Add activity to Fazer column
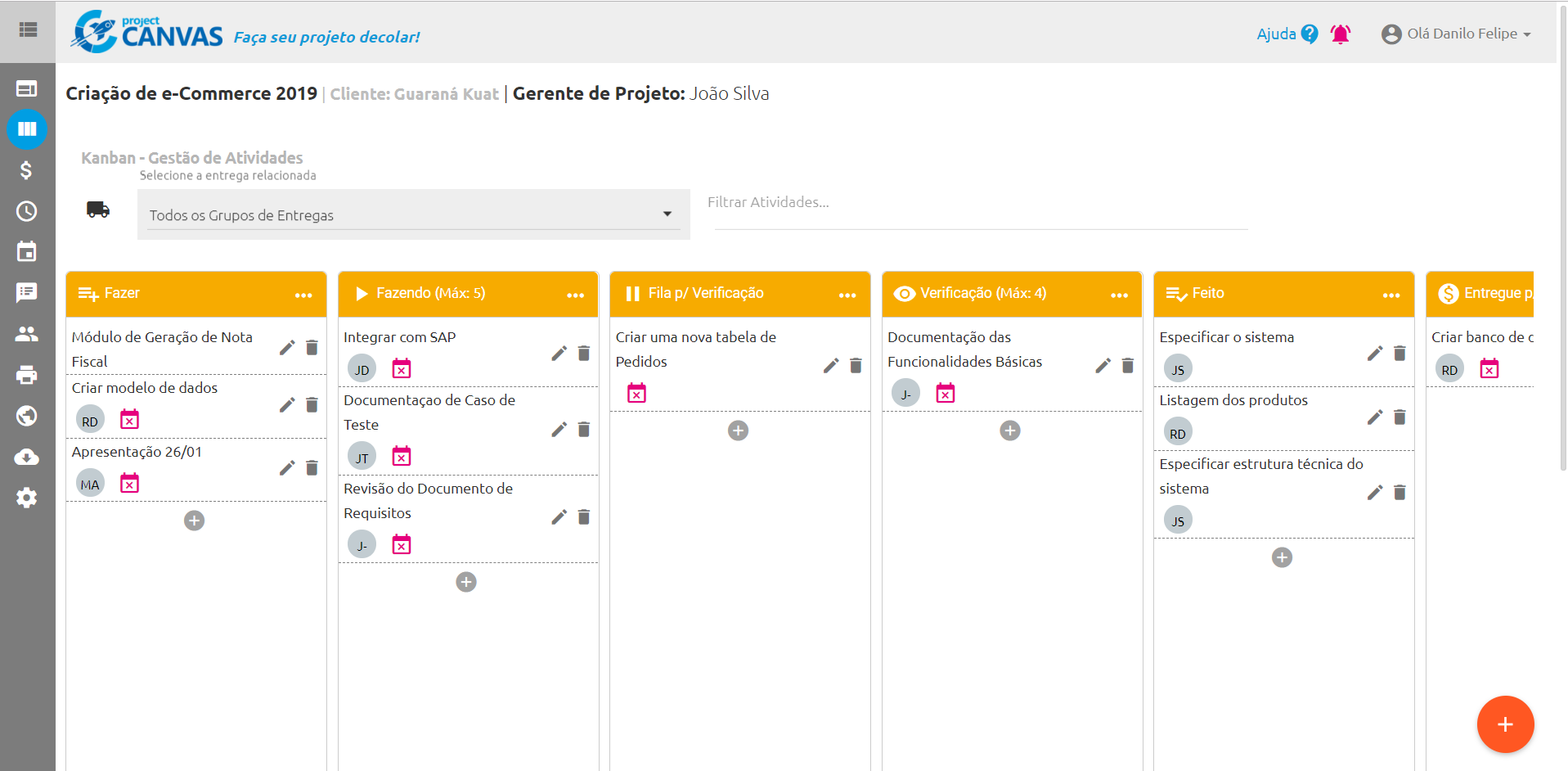Image resolution: width=1568 pixels, height=771 pixels. click(x=194, y=521)
